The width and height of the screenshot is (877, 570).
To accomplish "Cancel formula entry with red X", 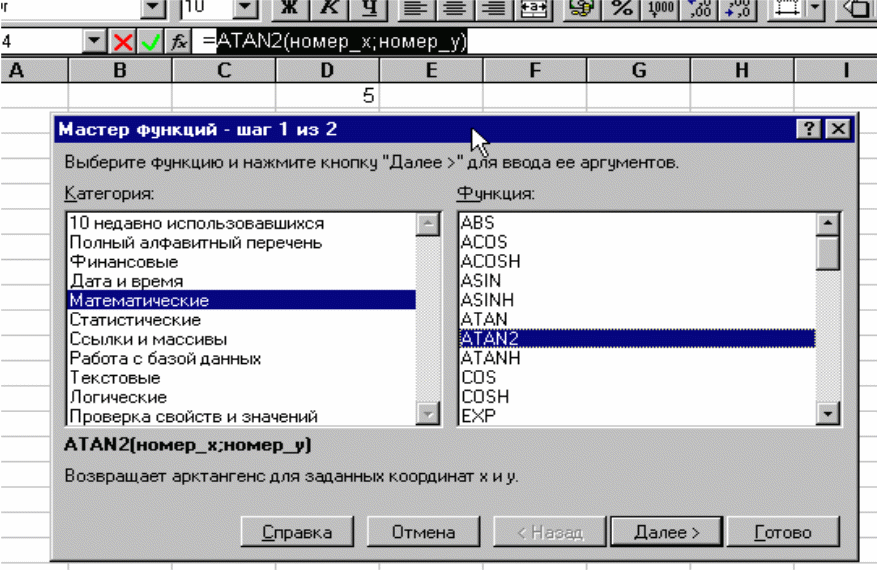I will tap(123, 43).
